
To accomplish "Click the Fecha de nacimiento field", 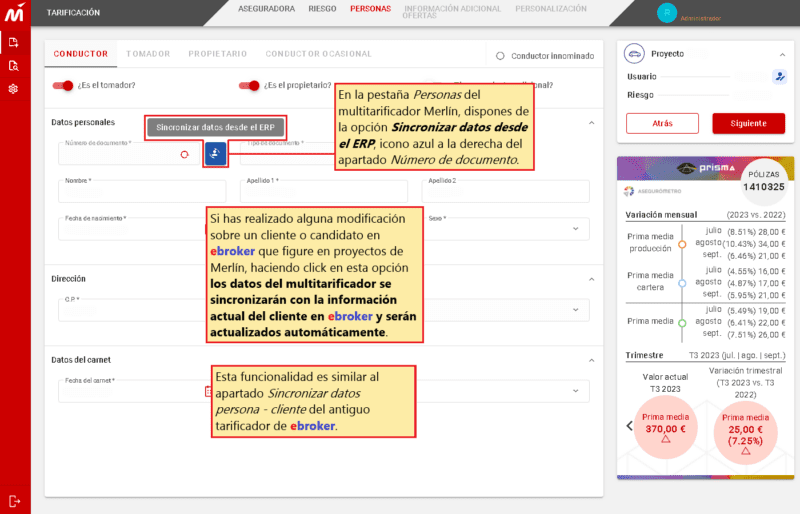I will click(133, 229).
